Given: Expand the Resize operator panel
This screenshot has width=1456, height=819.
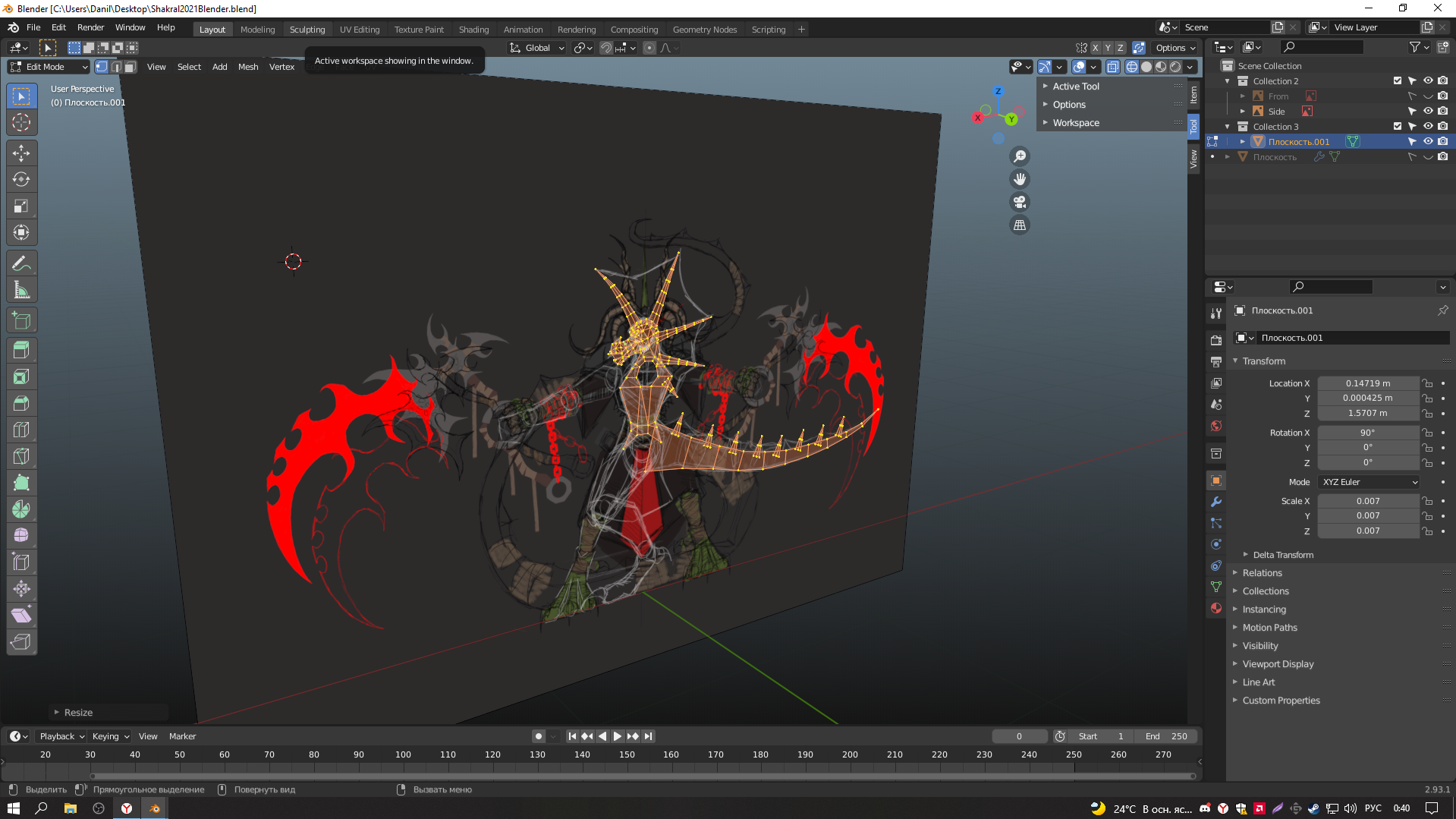Looking at the screenshot, I should pyautogui.click(x=78, y=713).
